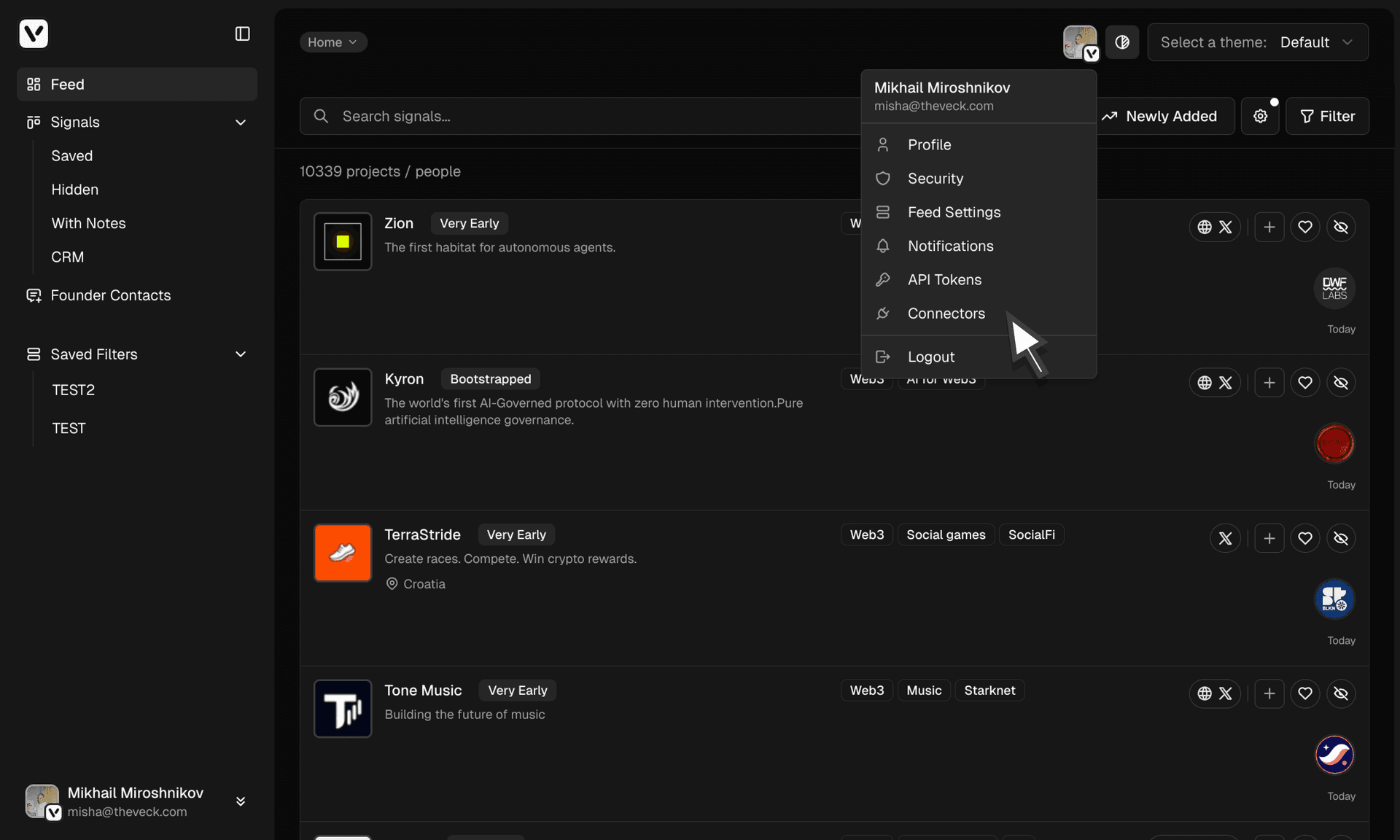
Task: Click the Filter button
Action: (1327, 116)
